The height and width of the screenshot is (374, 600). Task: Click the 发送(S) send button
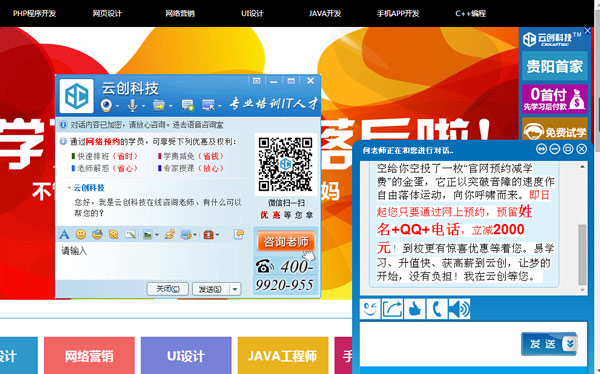210,289
